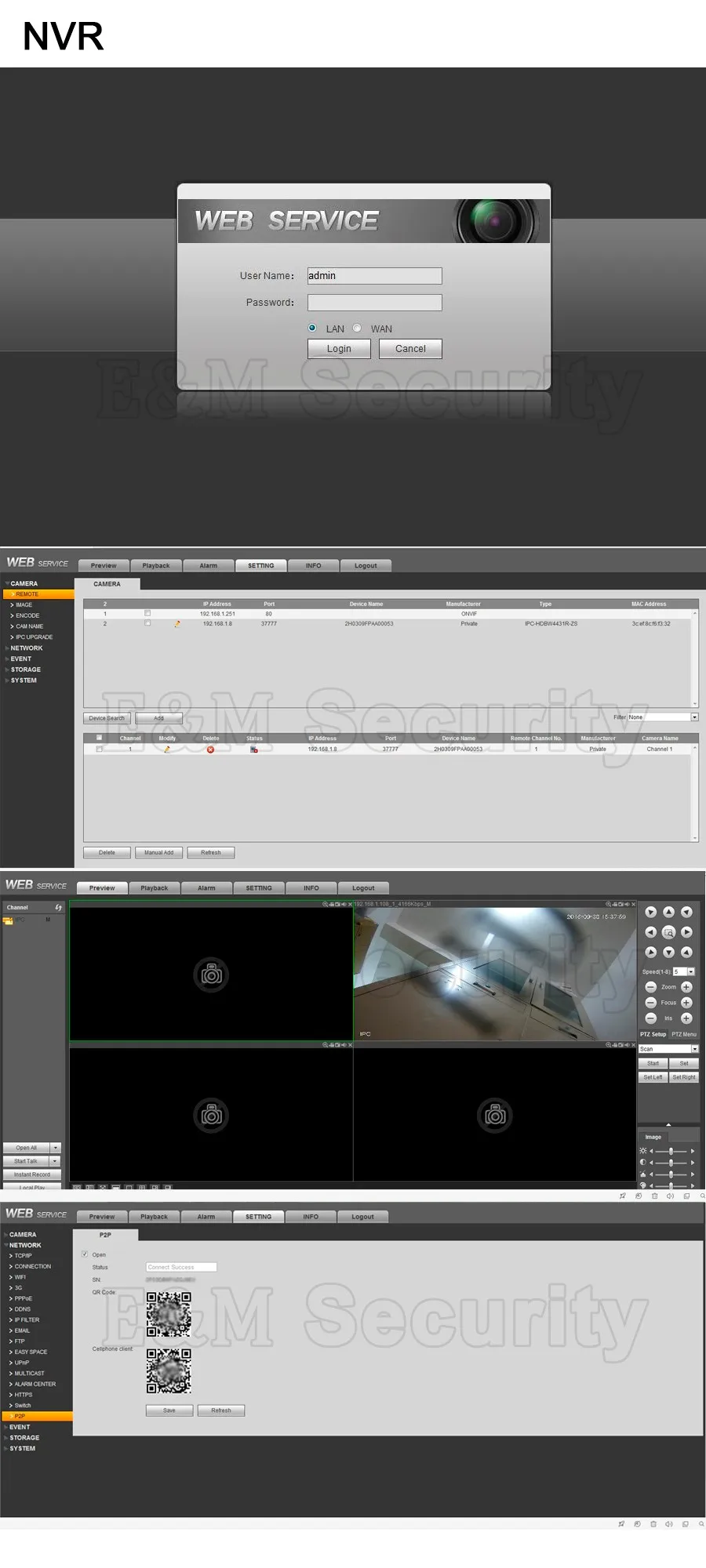Expand the EVENT section in the camera page sidebar

click(x=21, y=659)
